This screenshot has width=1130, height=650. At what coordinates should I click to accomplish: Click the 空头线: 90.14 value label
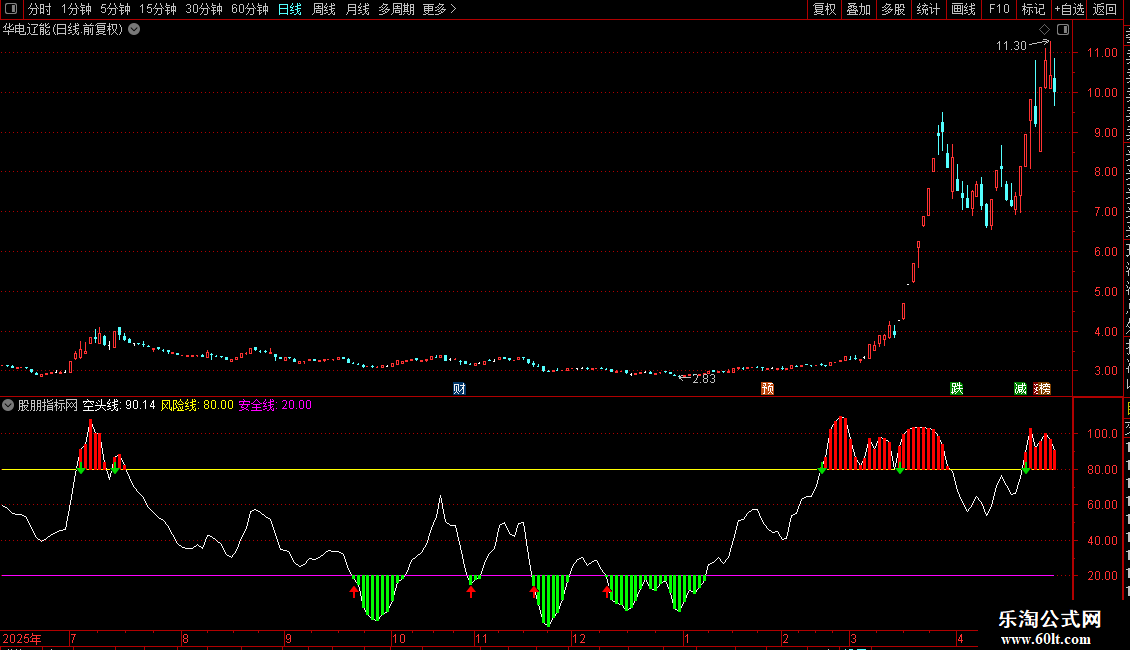pyautogui.click(x=119, y=405)
